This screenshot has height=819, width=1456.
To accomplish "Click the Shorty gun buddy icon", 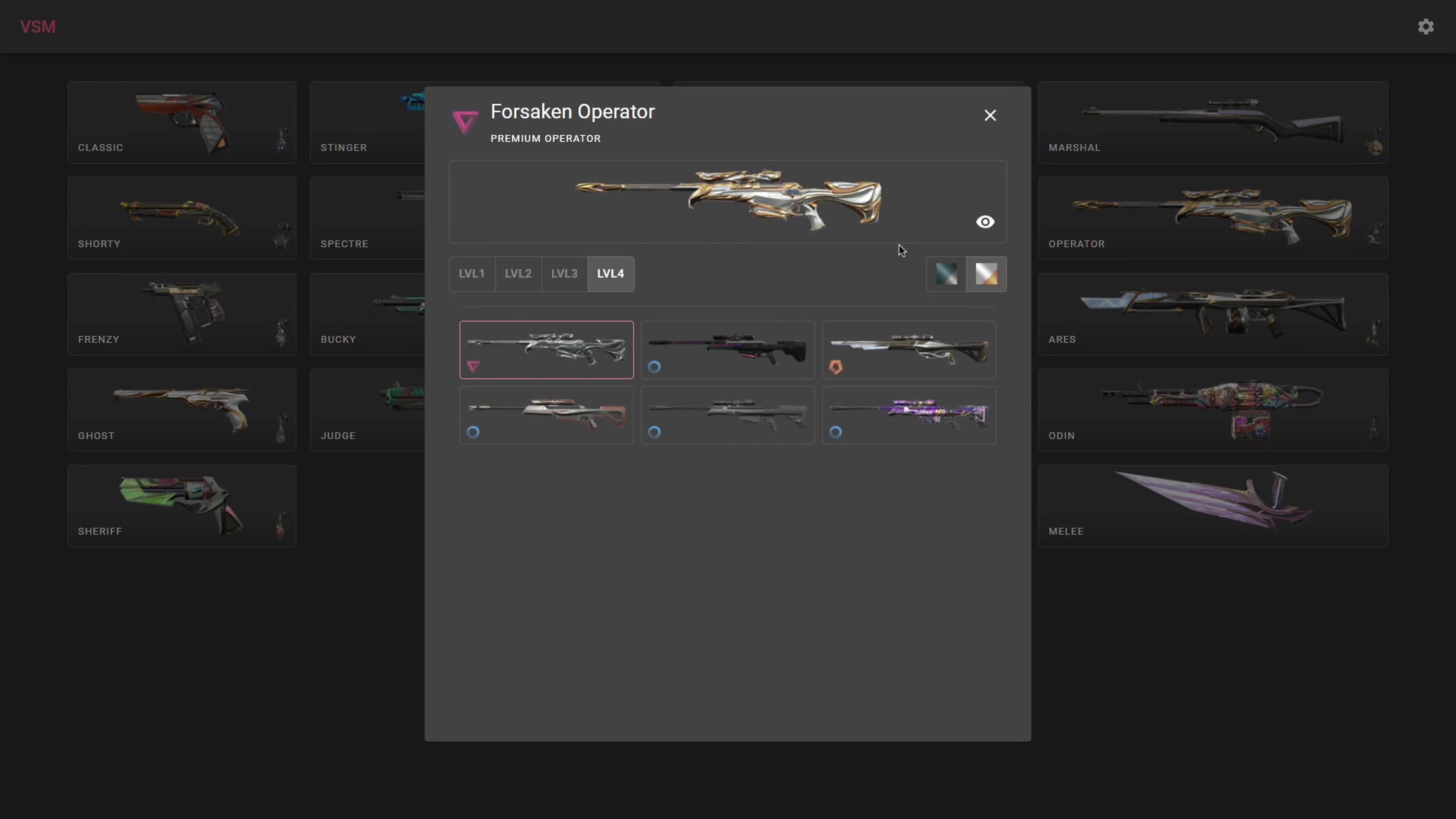I will tap(281, 236).
